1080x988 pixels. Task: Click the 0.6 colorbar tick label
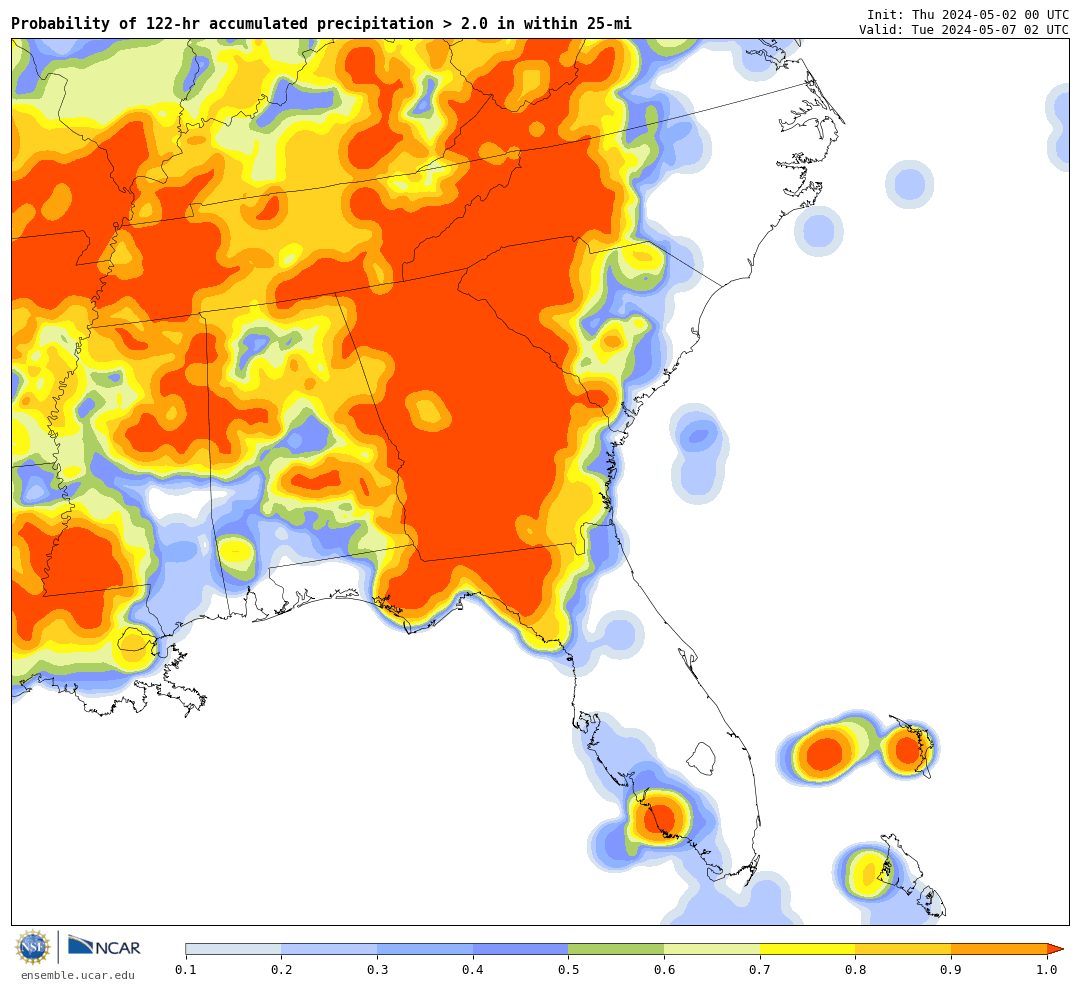(664, 969)
